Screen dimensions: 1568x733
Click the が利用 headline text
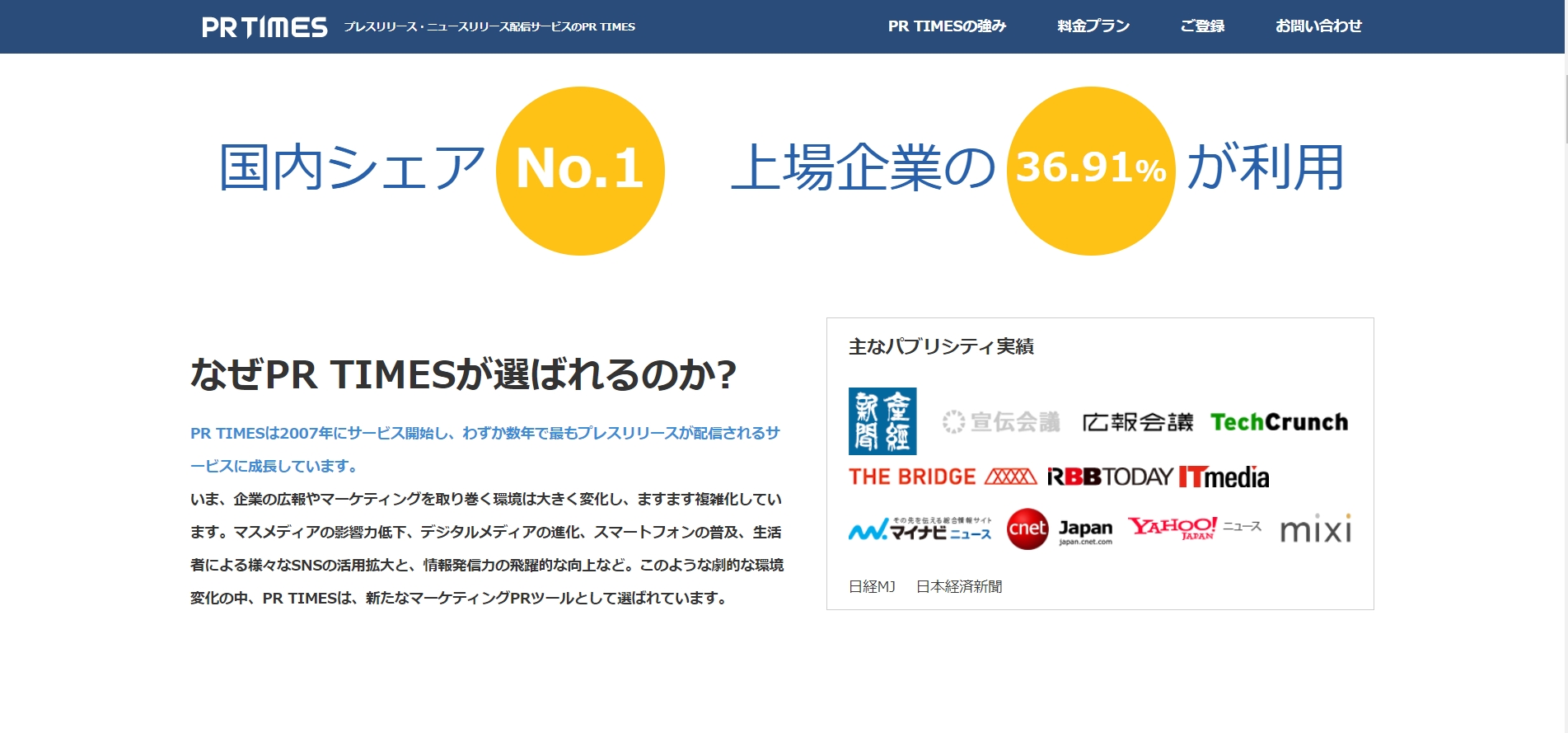click(x=1266, y=167)
